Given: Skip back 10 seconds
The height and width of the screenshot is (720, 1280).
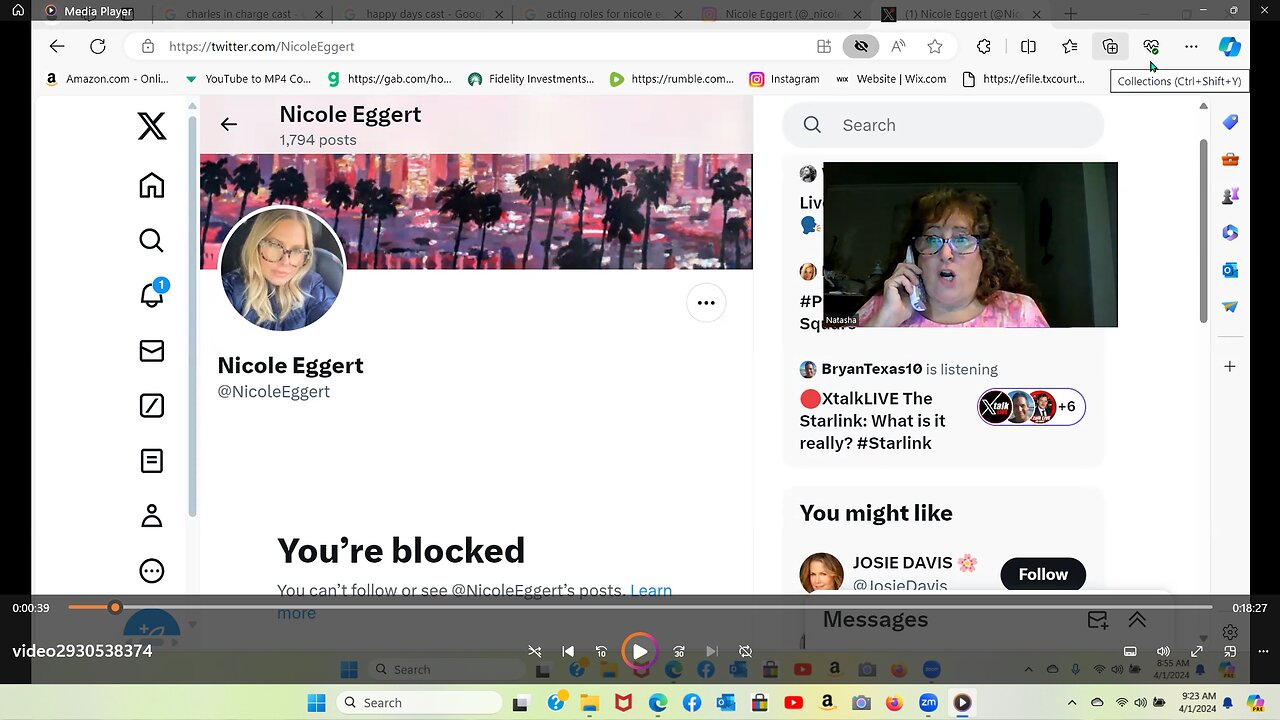Looking at the screenshot, I should 601,651.
